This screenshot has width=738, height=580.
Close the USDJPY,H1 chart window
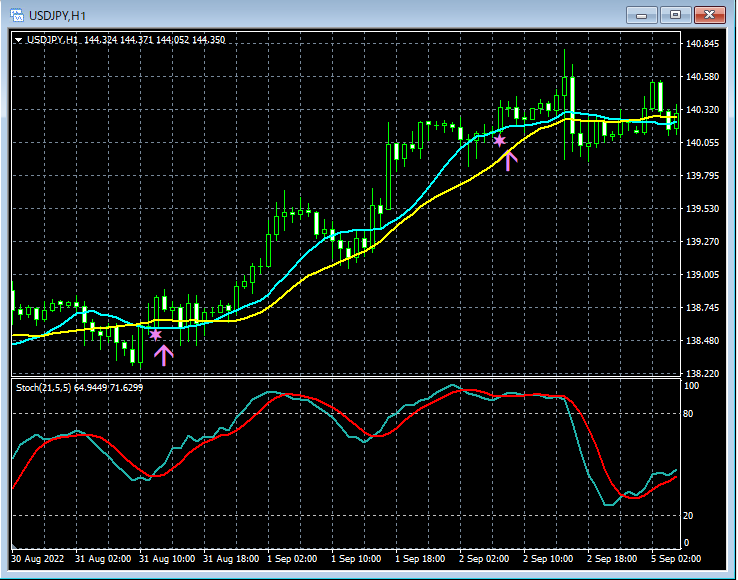(x=709, y=15)
